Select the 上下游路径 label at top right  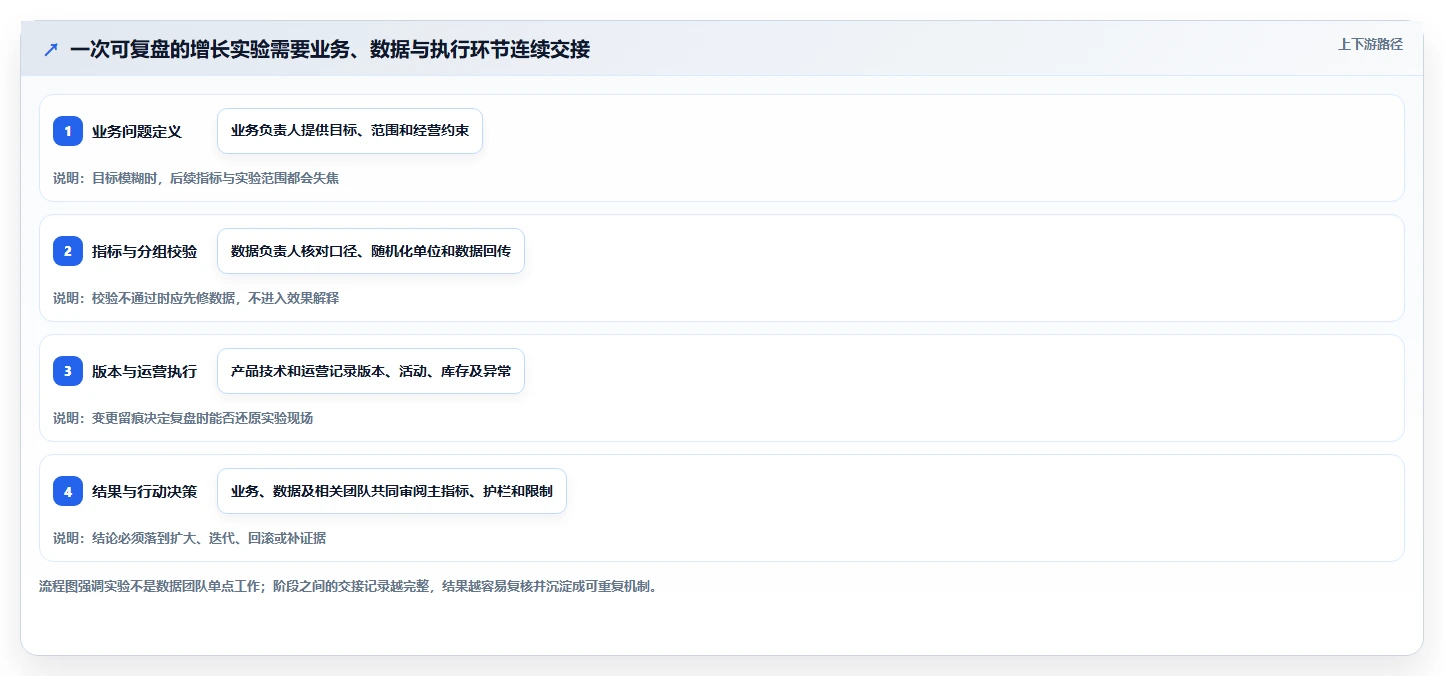tap(1370, 44)
